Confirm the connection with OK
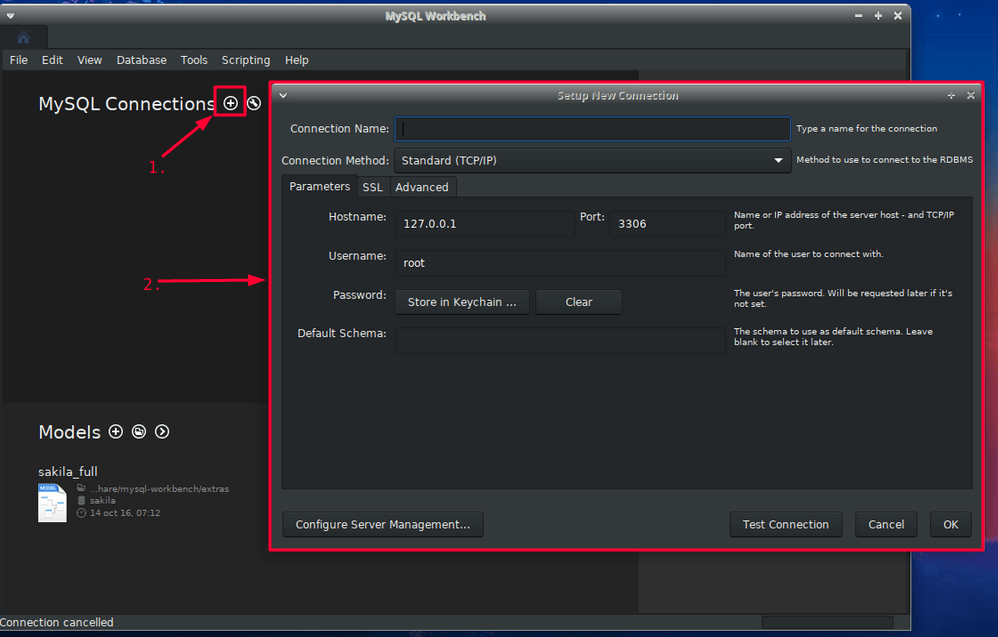The width and height of the screenshot is (998, 637). pos(951,524)
